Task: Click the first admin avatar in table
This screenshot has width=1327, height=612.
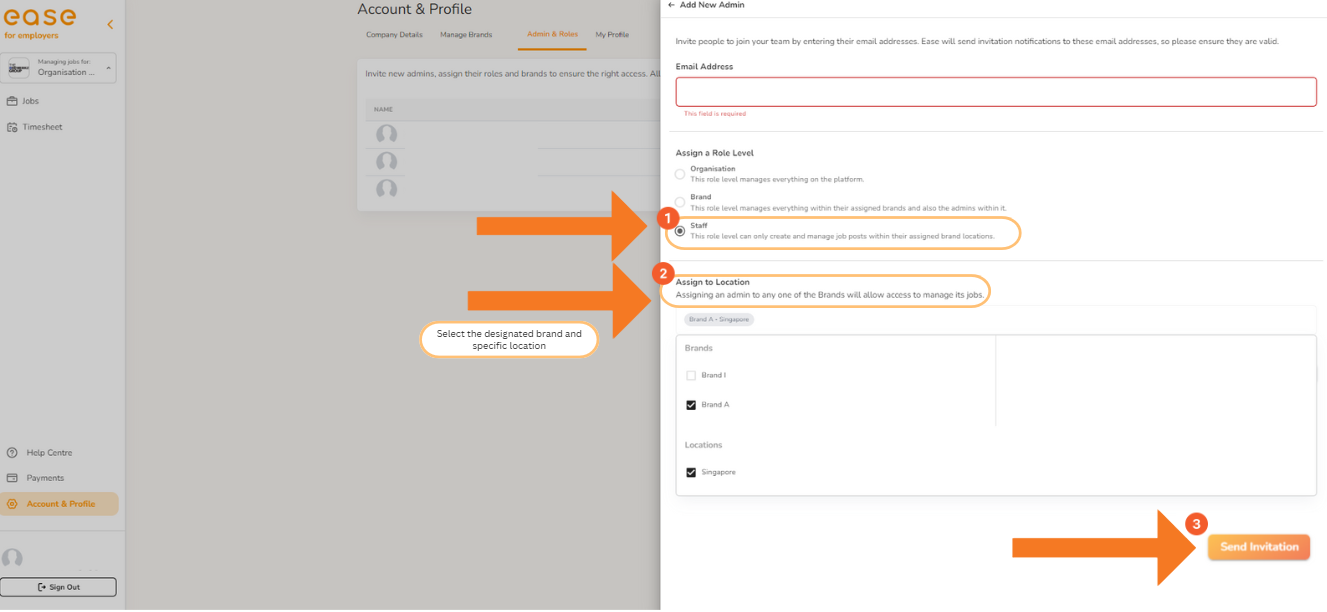Action: (x=386, y=134)
